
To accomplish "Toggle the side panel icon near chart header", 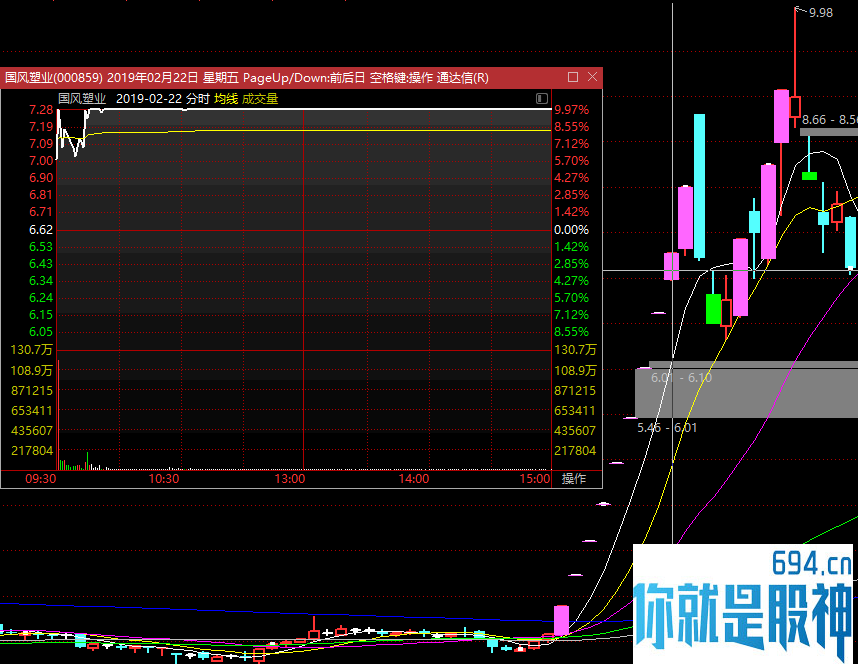I will pyautogui.click(x=542, y=99).
